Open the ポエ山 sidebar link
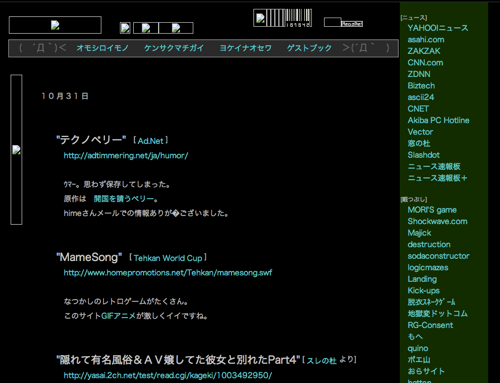500x383 pixels. pos(419,360)
